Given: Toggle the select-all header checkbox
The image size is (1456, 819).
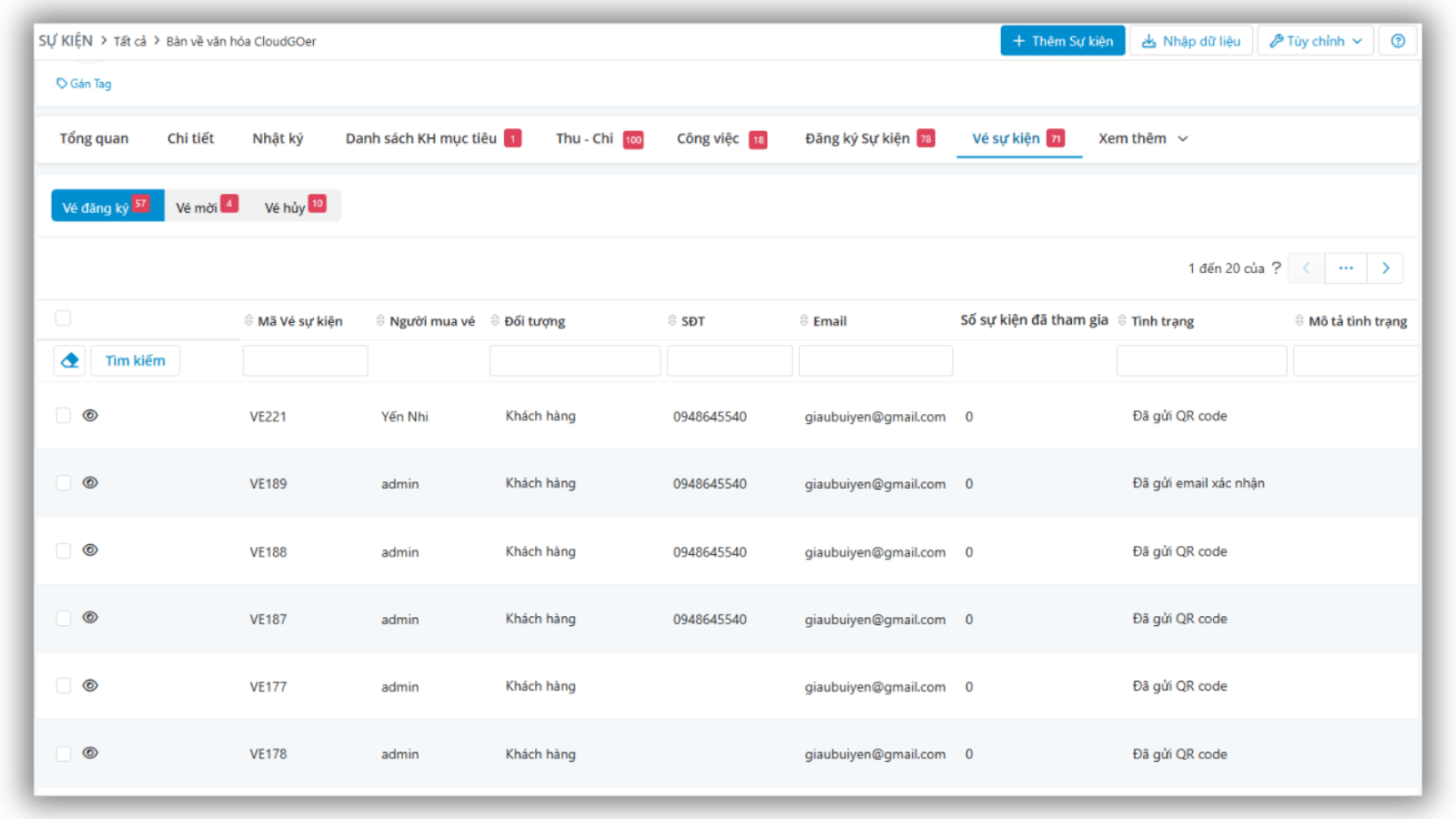Looking at the screenshot, I should 63,318.
